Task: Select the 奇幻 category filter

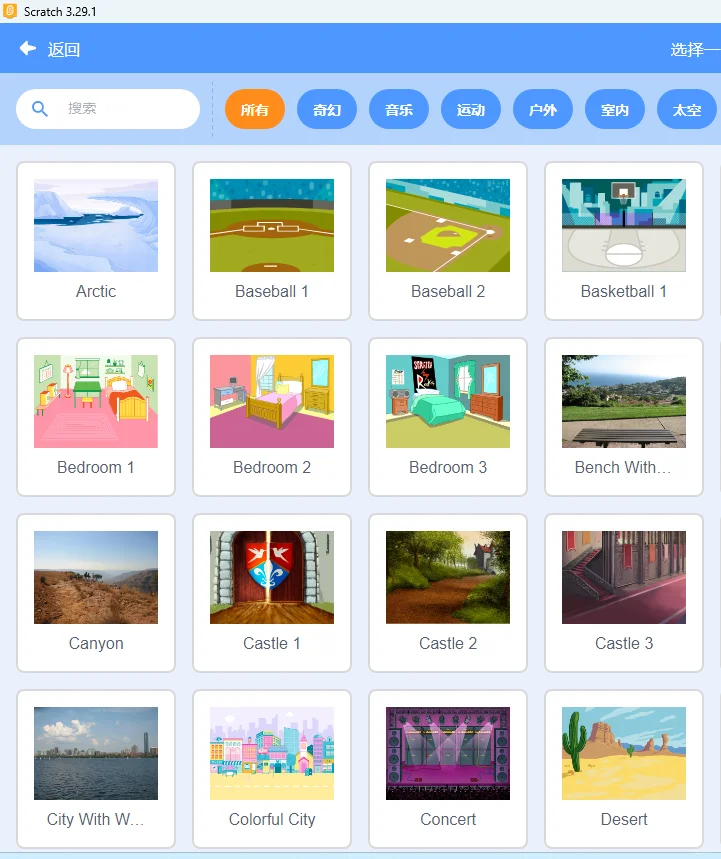Action: tap(327, 110)
